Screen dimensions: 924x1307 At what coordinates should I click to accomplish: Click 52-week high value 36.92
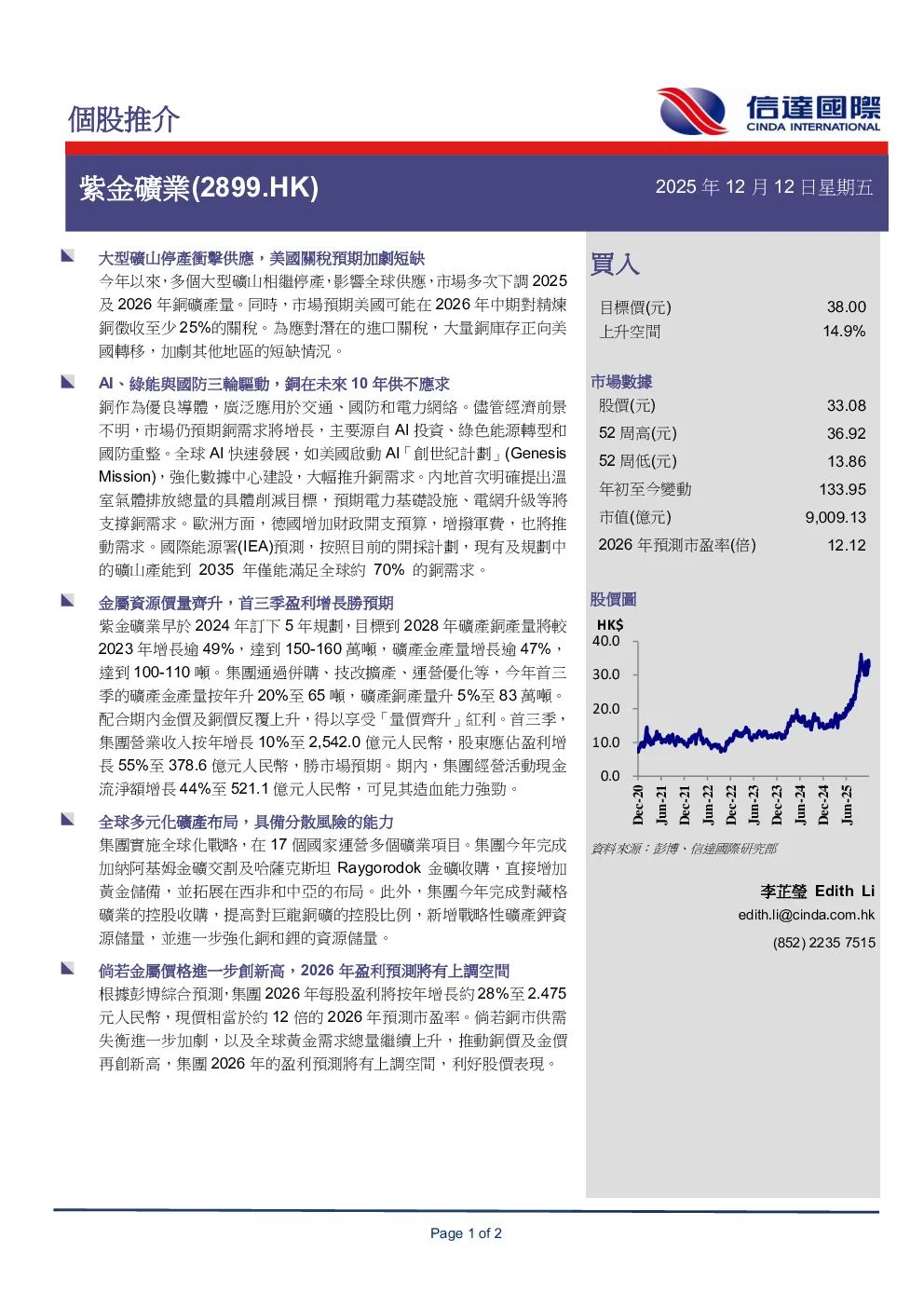tap(846, 434)
